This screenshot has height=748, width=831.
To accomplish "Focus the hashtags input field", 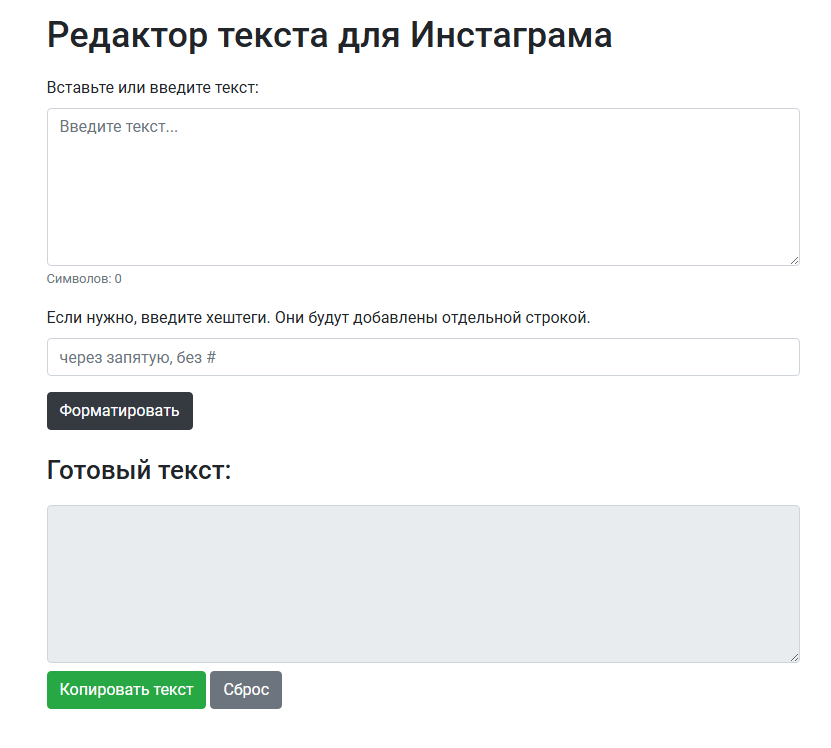I will tap(423, 357).
